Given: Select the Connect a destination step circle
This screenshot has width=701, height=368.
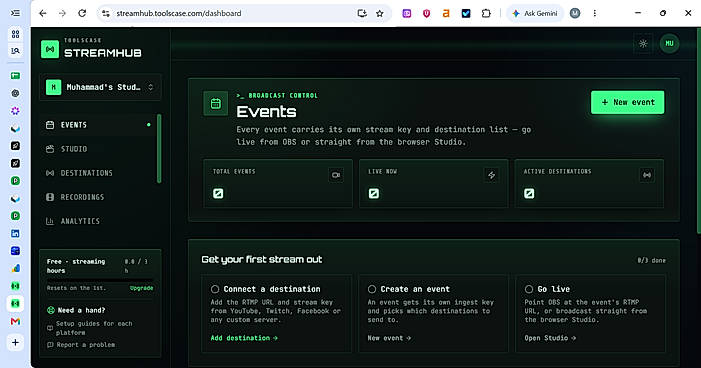Looking at the screenshot, I should [x=215, y=289].
